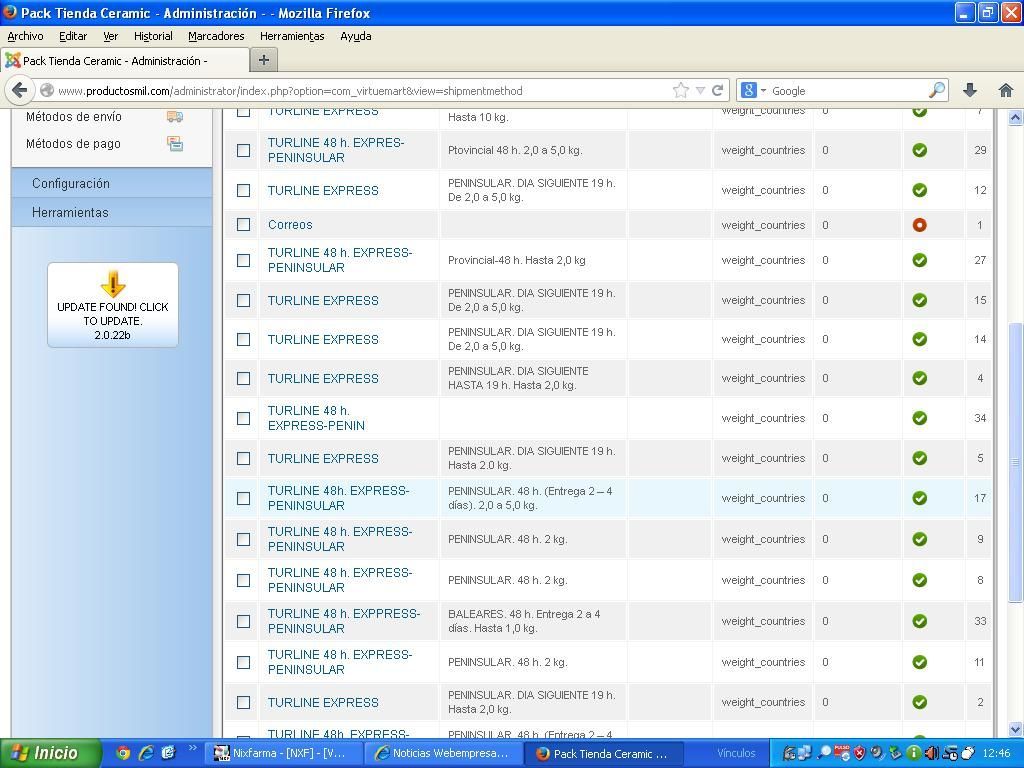Image resolution: width=1024 pixels, height=768 pixels.
Task: Open TURLINE 48 h. EXPRES-PENINSULAR link
Action: click(x=336, y=150)
